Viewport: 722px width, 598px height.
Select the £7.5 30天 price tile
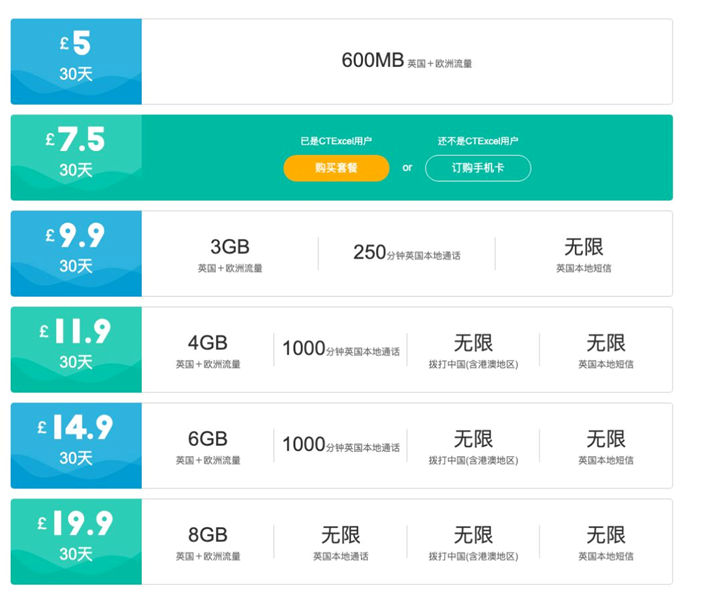pyautogui.click(x=76, y=157)
